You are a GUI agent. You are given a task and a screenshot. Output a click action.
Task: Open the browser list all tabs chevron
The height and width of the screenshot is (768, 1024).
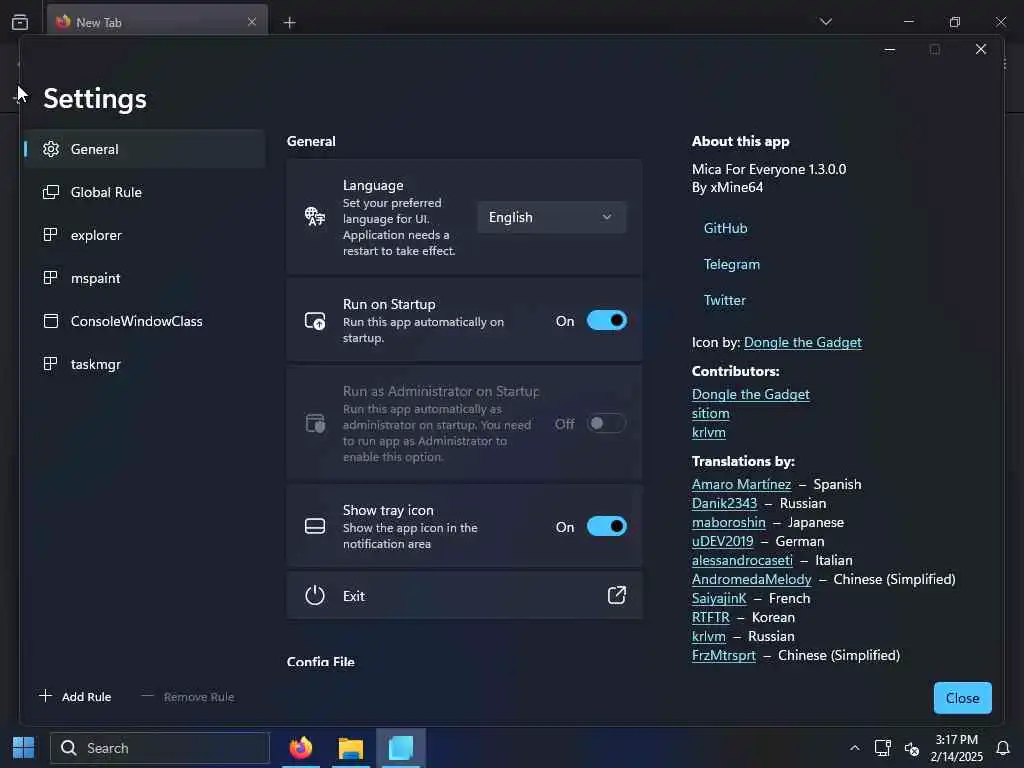coord(826,22)
